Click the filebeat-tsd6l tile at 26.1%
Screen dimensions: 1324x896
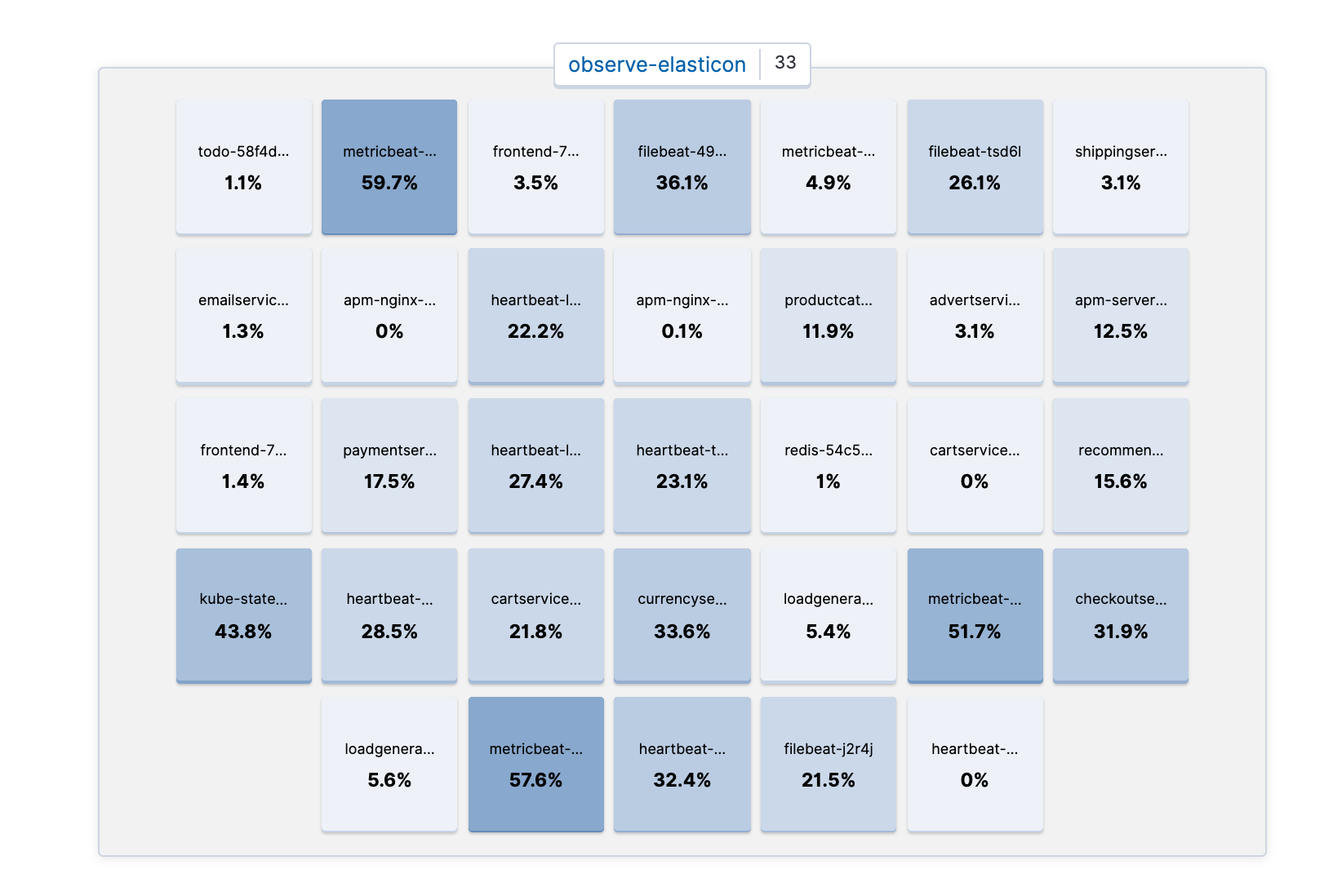tap(975, 166)
